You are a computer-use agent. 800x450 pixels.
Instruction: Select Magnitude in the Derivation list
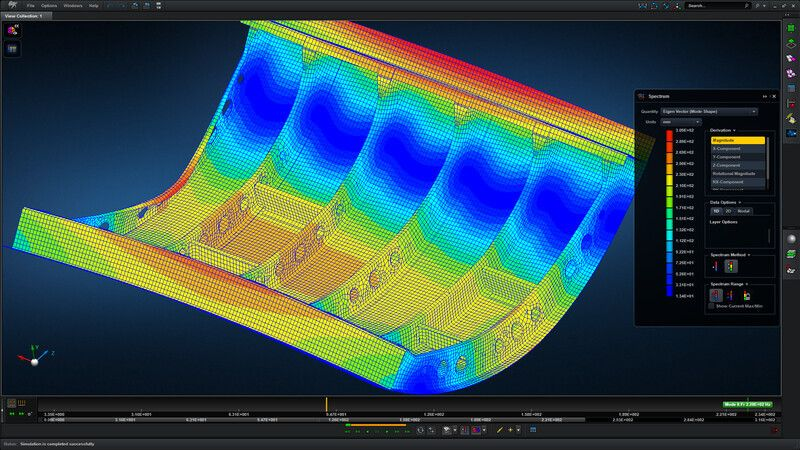(737, 141)
